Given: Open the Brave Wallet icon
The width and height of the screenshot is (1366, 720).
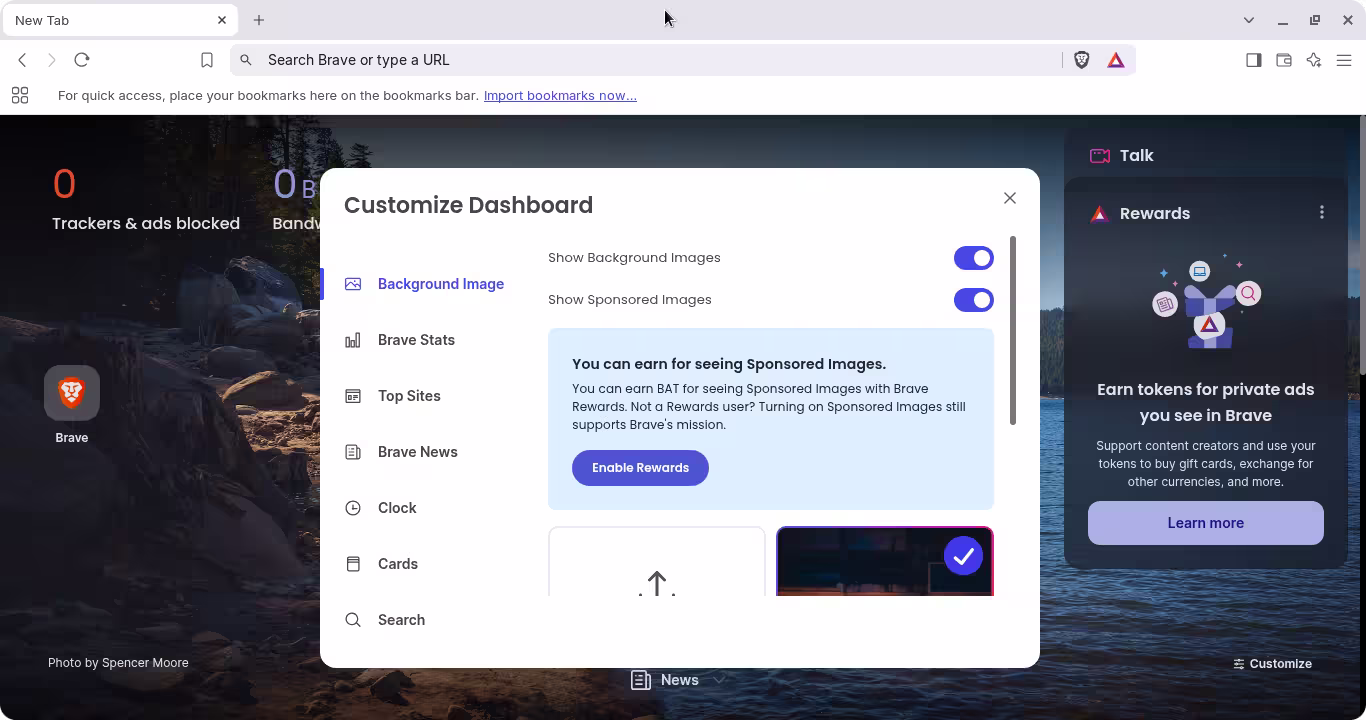Looking at the screenshot, I should pos(1284,60).
